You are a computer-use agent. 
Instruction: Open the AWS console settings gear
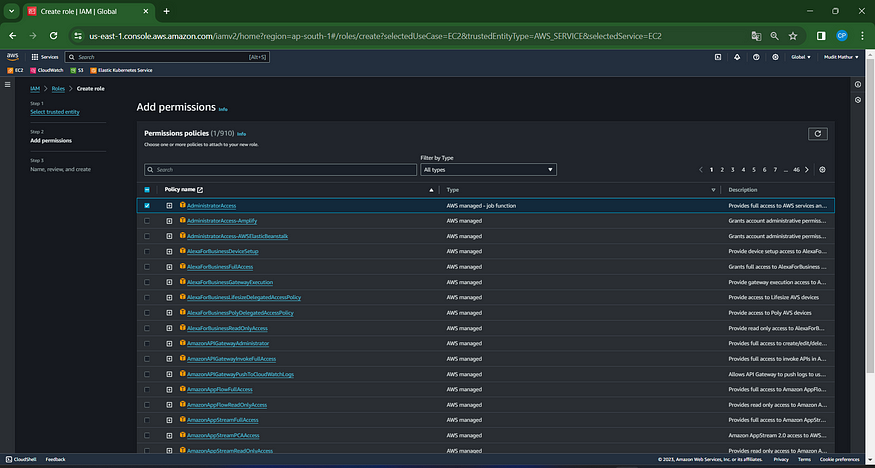tap(775, 57)
